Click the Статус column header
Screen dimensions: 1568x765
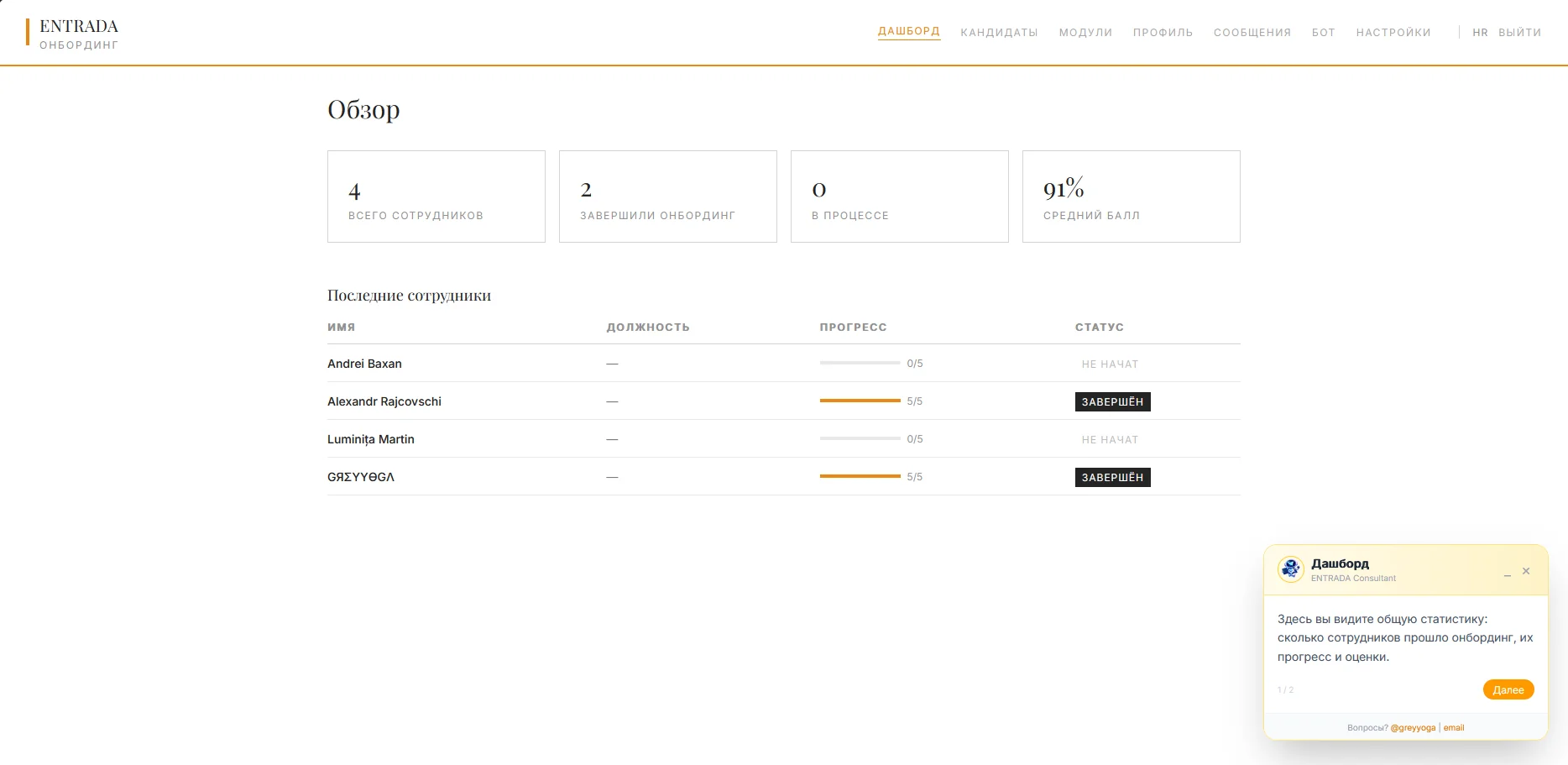(x=1100, y=327)
